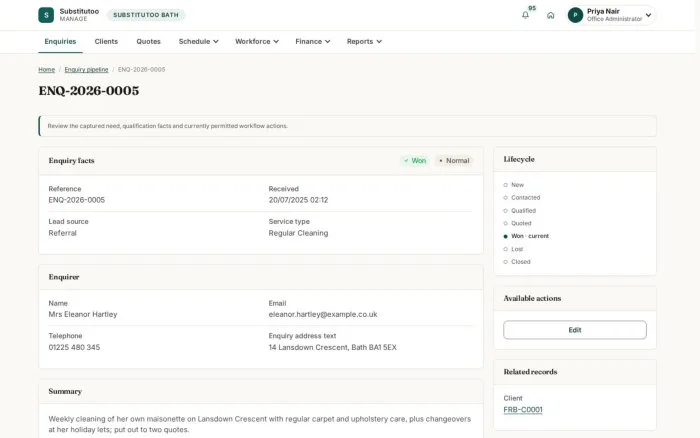700x438 pixels.
Task: Open related client FRB-C0001 link
Action: coord(523,410)
